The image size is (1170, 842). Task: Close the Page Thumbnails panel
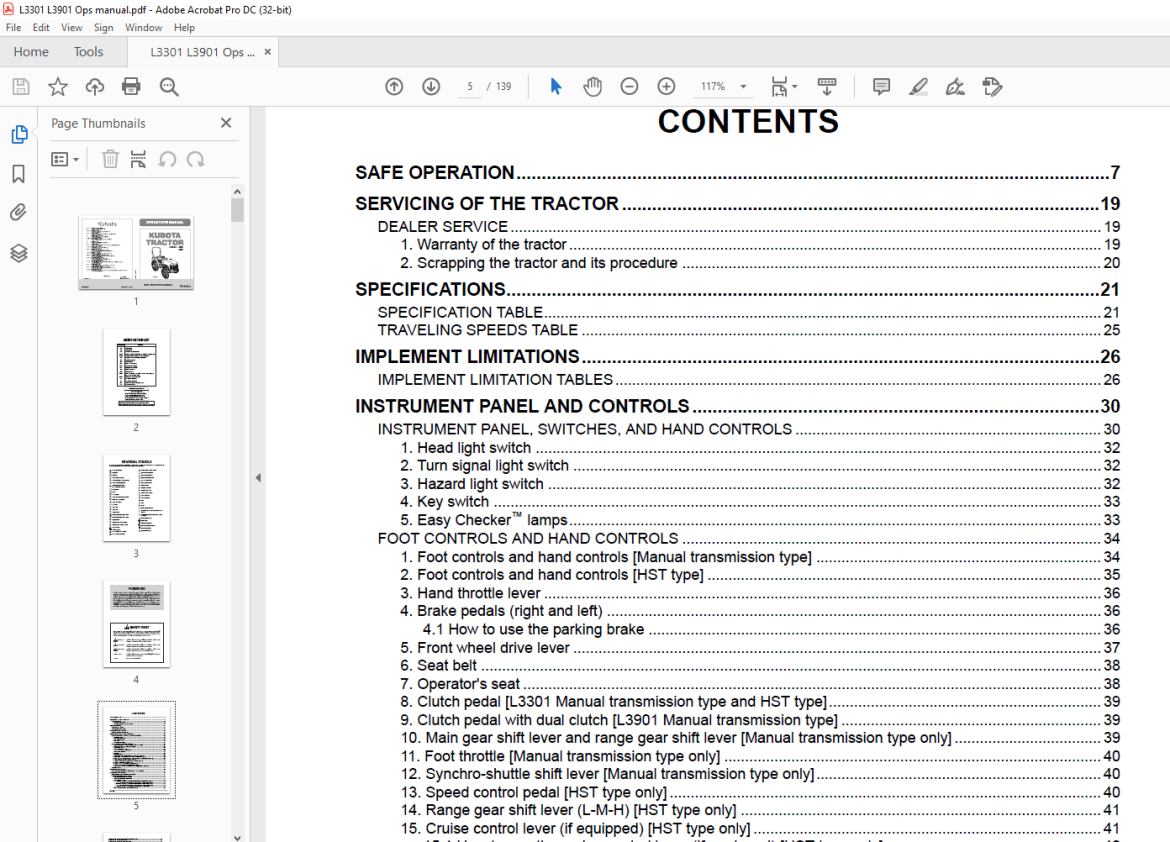[226, 123]
